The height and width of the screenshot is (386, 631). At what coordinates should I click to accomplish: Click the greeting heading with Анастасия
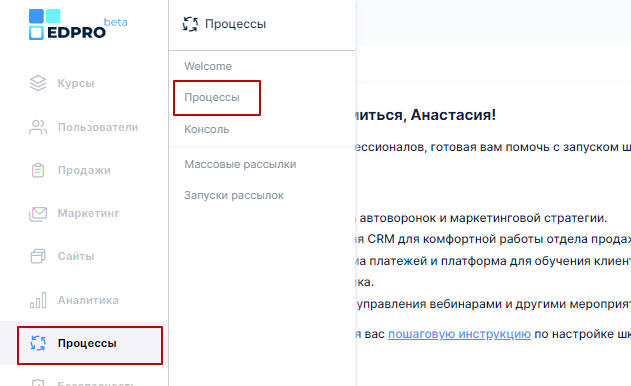point(426,115)
